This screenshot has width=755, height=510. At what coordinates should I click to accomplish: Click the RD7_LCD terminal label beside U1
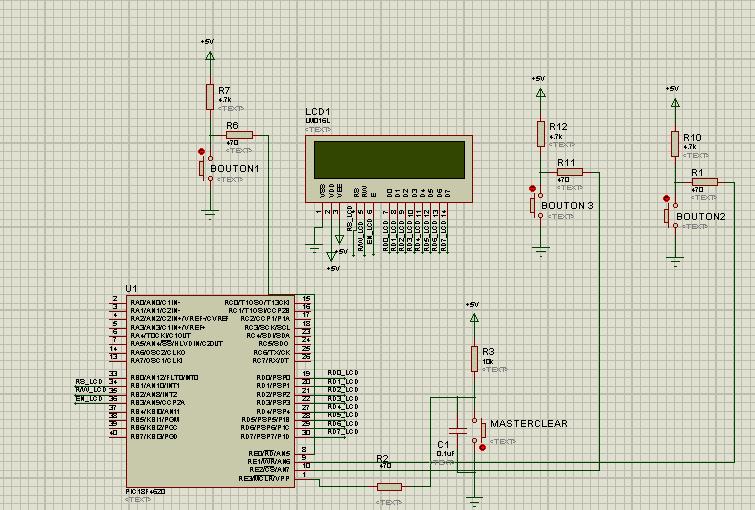(x=343, y=432)
